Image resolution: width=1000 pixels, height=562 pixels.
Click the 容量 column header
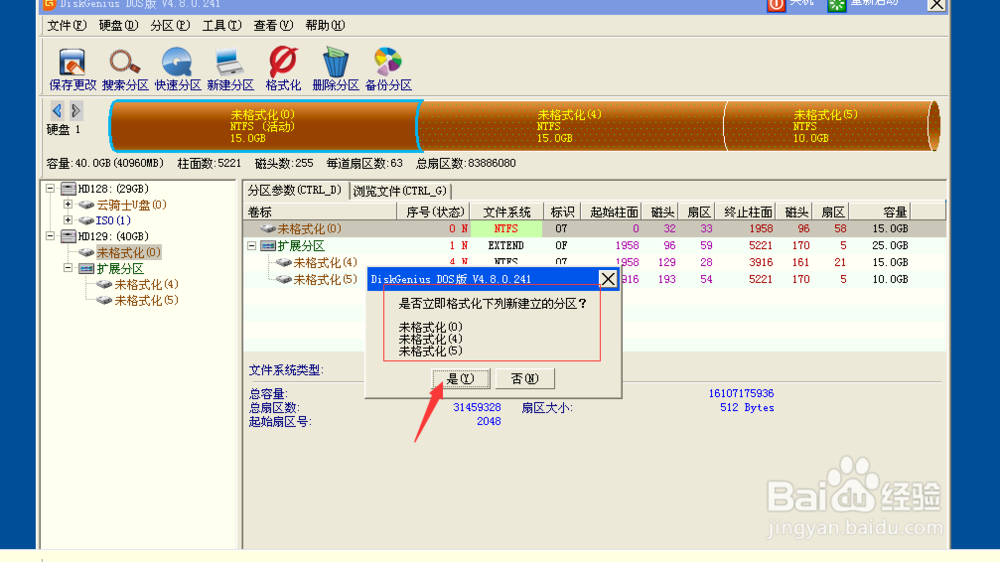tap(880, 212)
